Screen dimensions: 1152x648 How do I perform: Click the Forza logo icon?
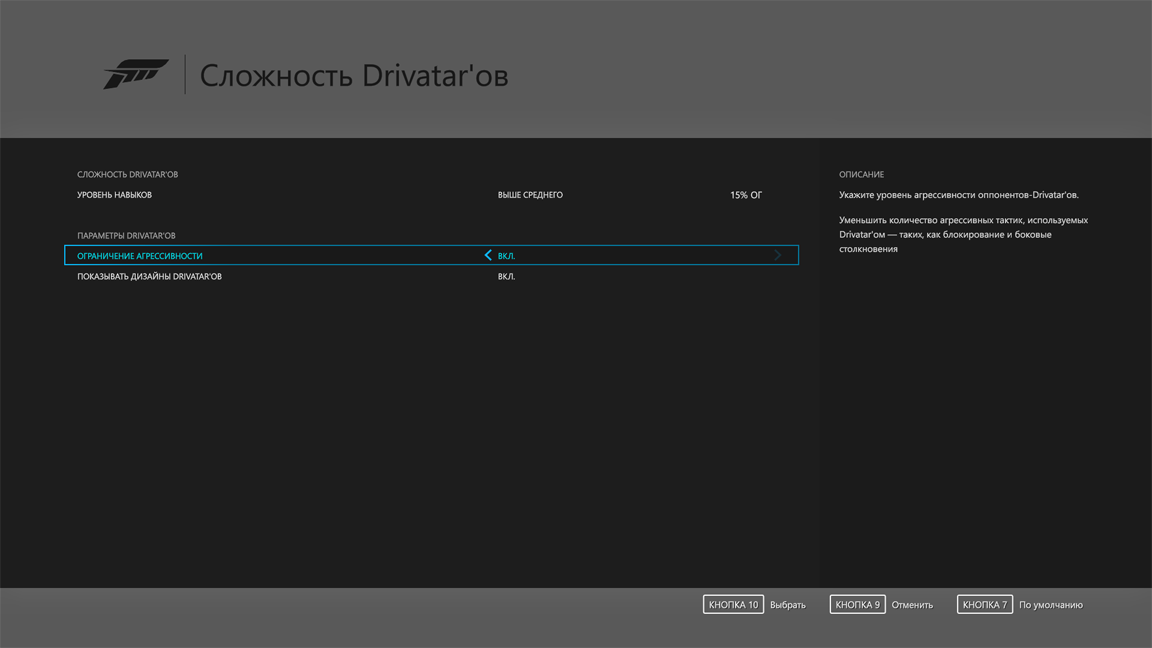(136, 73)
